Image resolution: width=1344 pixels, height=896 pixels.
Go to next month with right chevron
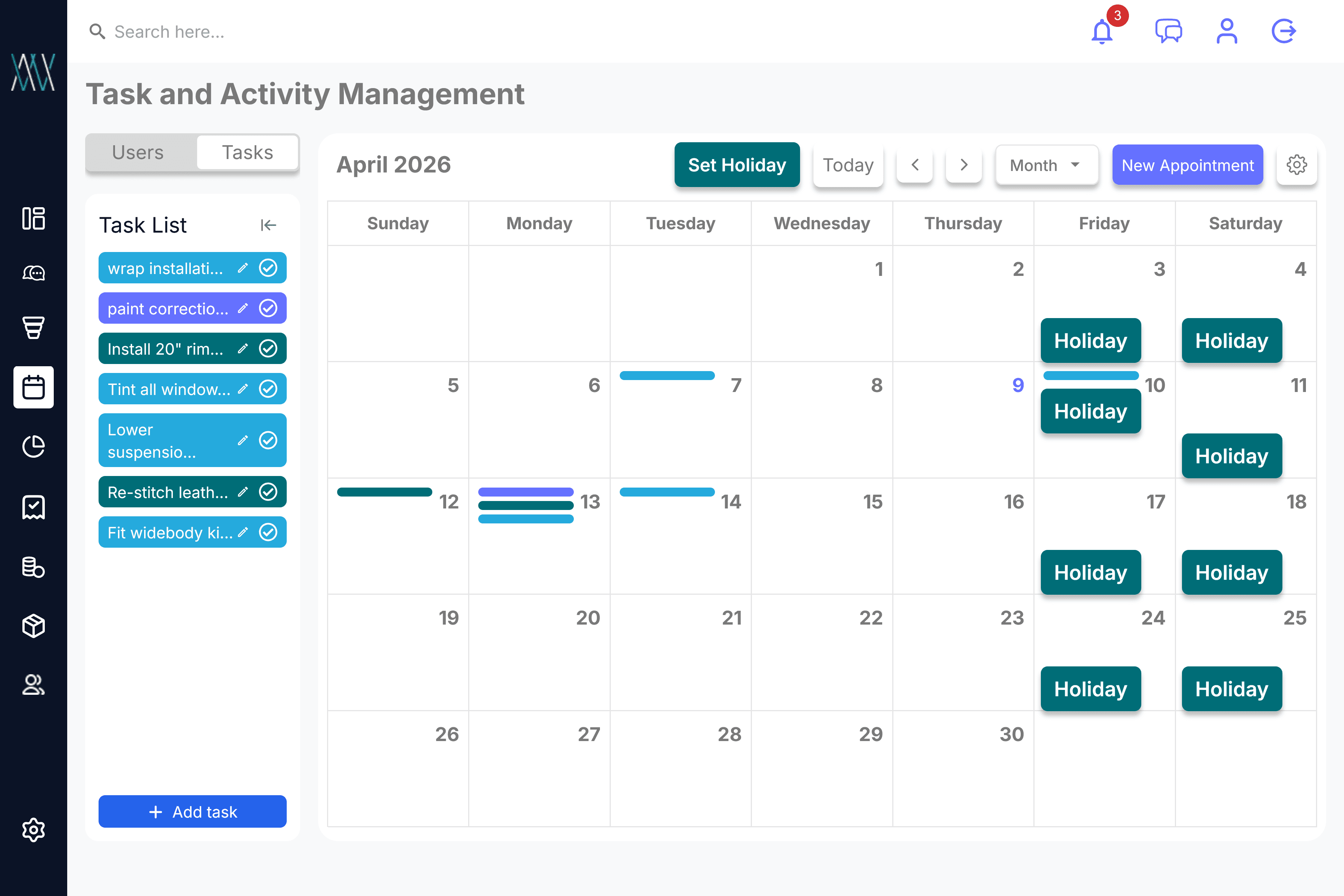coord(964,165)
